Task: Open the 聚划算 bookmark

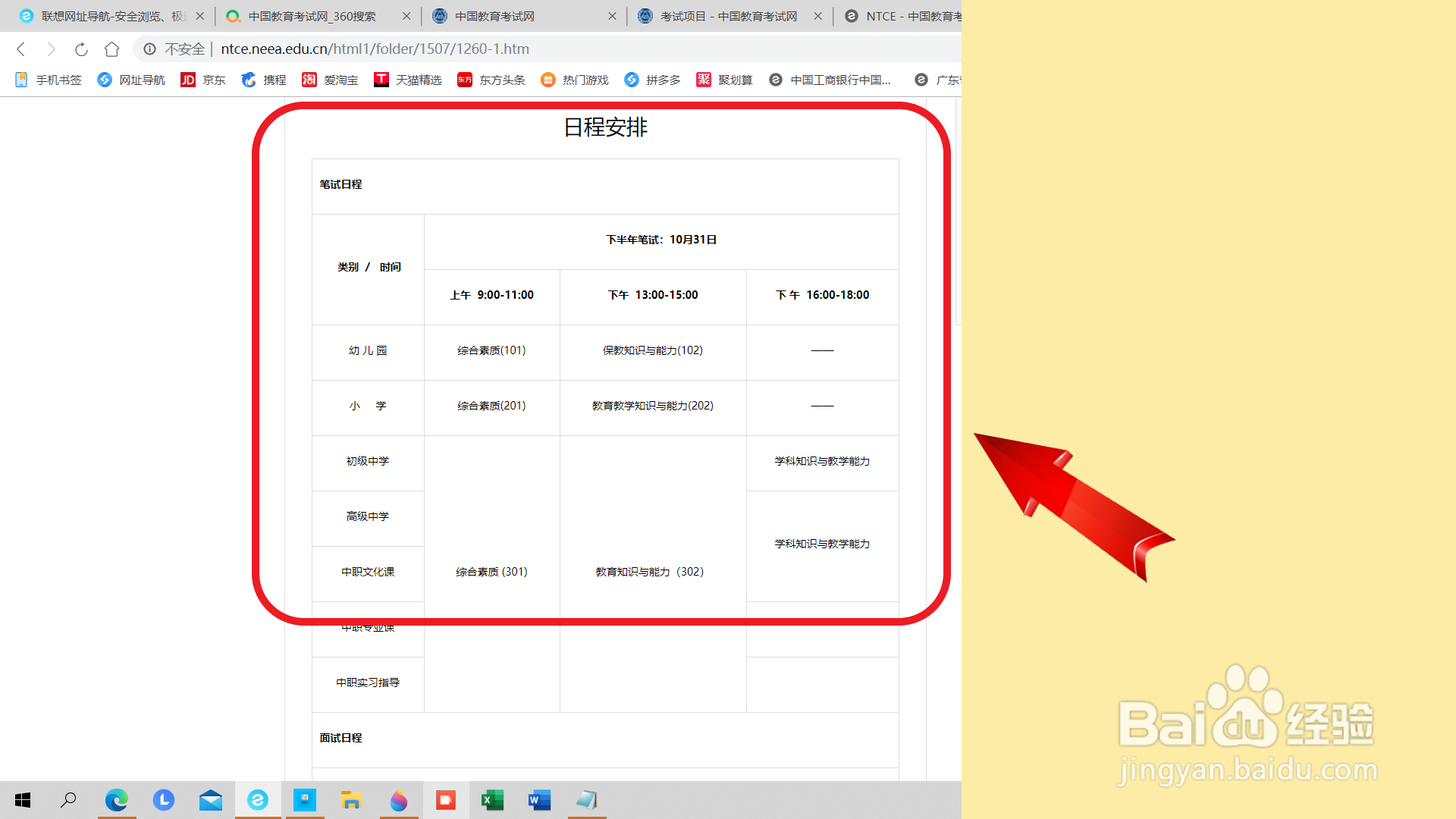Action: click(724, 80)
